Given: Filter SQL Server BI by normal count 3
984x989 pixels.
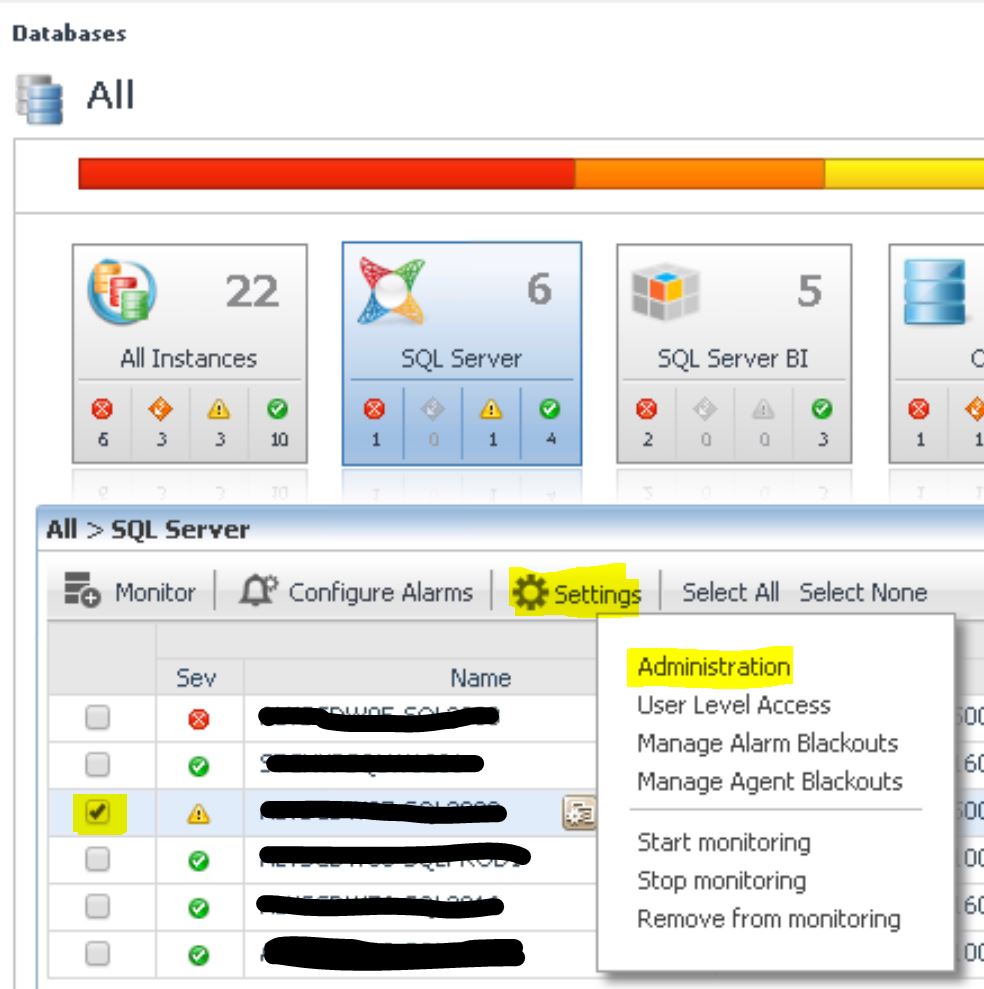Looking at the screenshot, I should point(822,421).
